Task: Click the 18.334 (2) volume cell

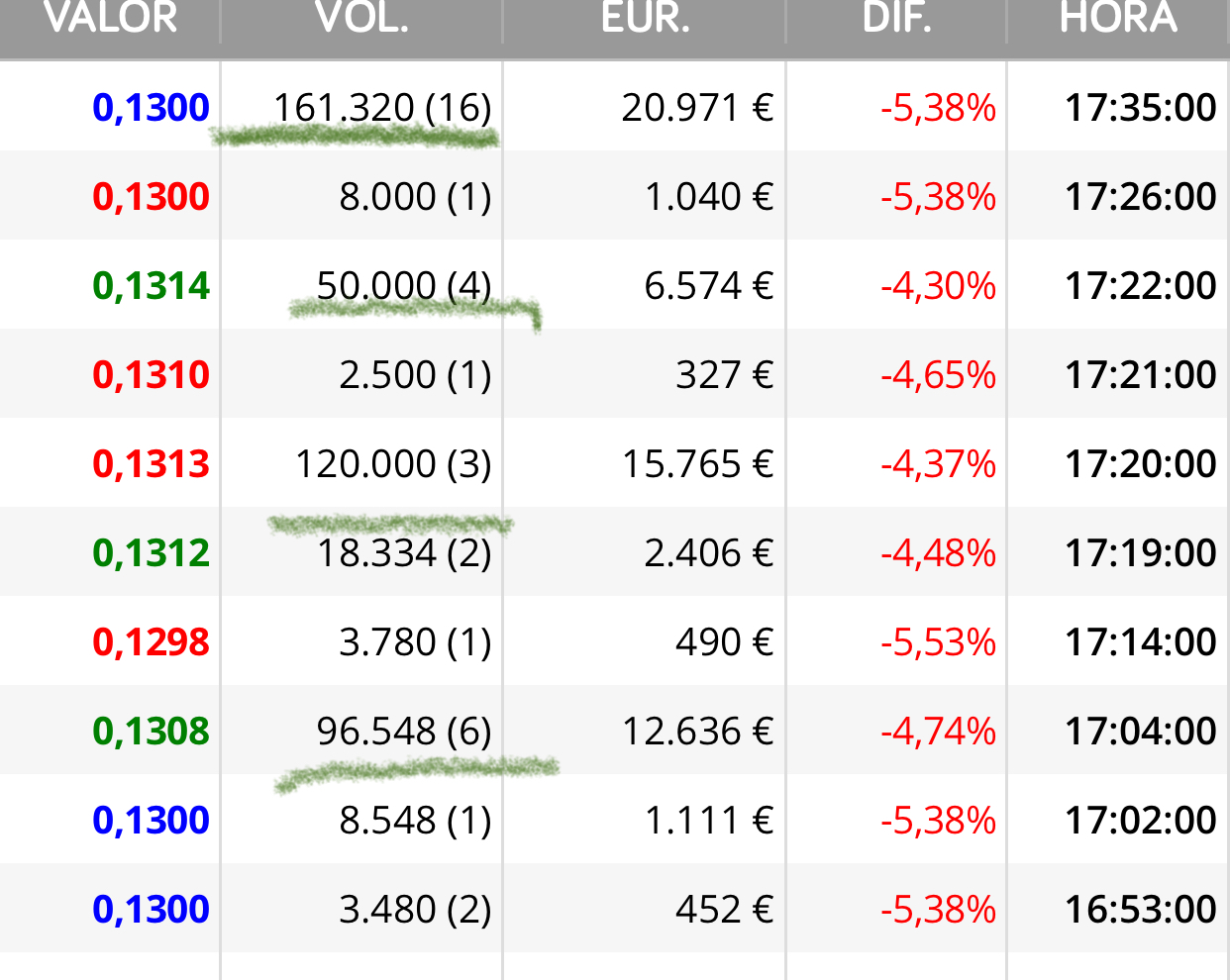Action: [x=404, y=553]
